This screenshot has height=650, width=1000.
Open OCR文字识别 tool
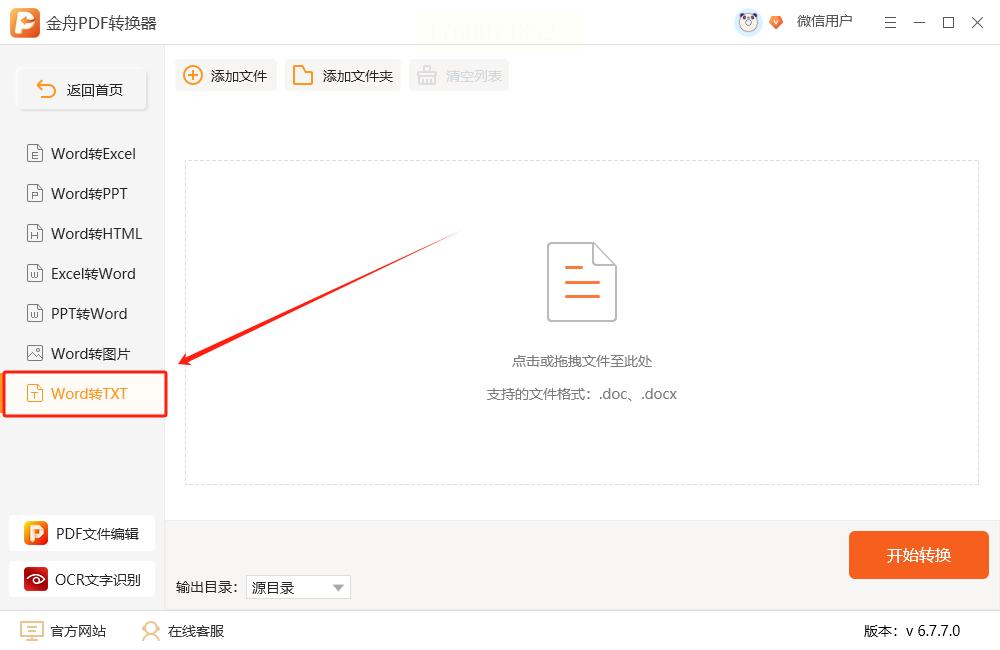click(82, 579)
